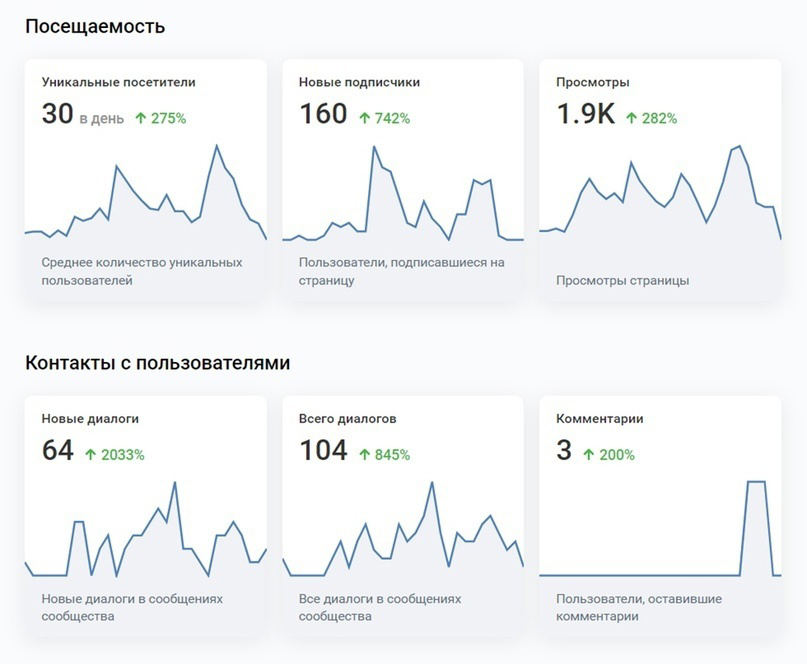
Task: Click the Новые диалоги line chart
Action: click(146, 529)
